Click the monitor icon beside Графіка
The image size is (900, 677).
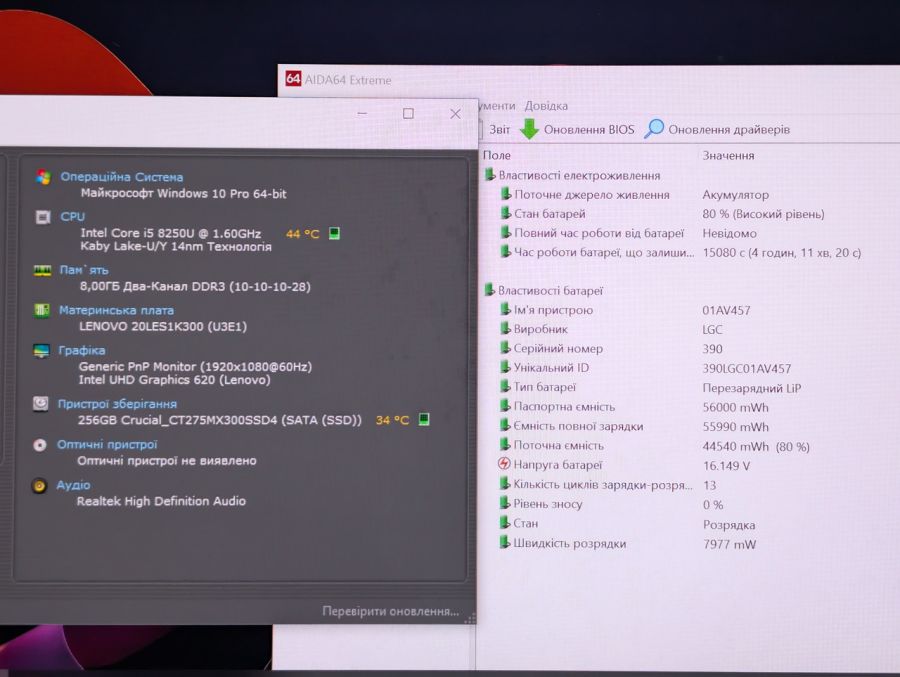[41, 351]
